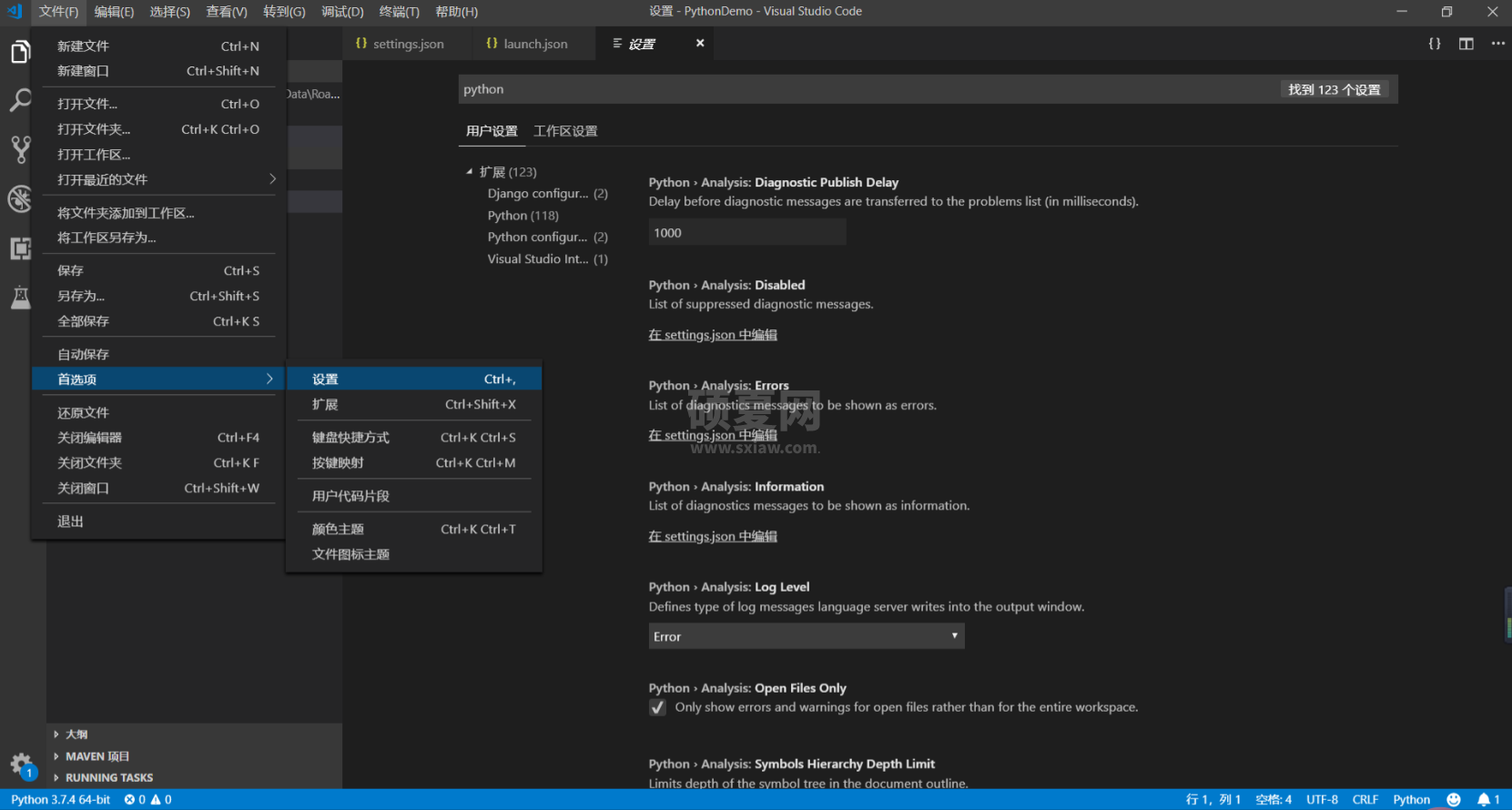The image size is (1512, 810).
Task: Choose 扩展 in the preferences submenu
Action: [414, 405]
